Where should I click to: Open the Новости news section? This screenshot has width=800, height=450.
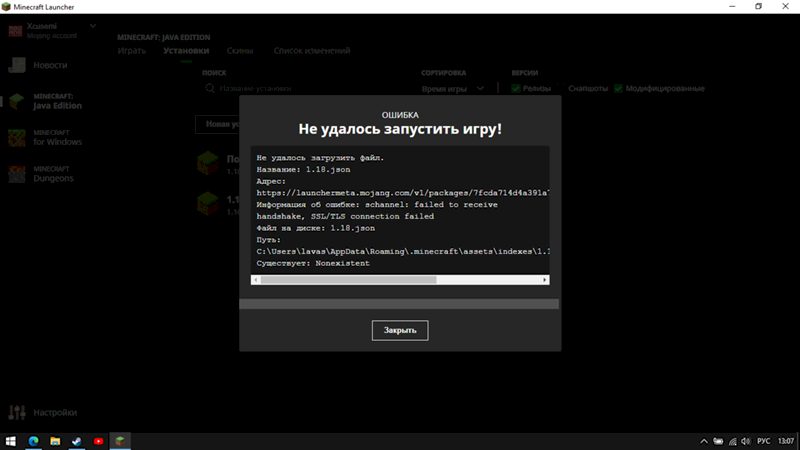click(x=50, y=65)
